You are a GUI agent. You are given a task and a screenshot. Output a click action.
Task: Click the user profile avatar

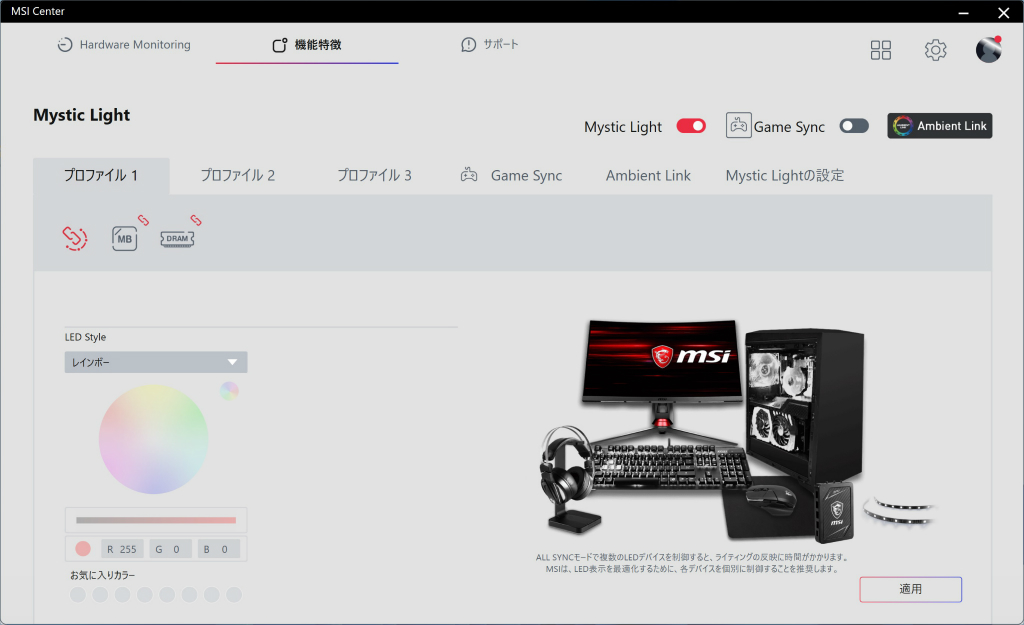point(988,50)
